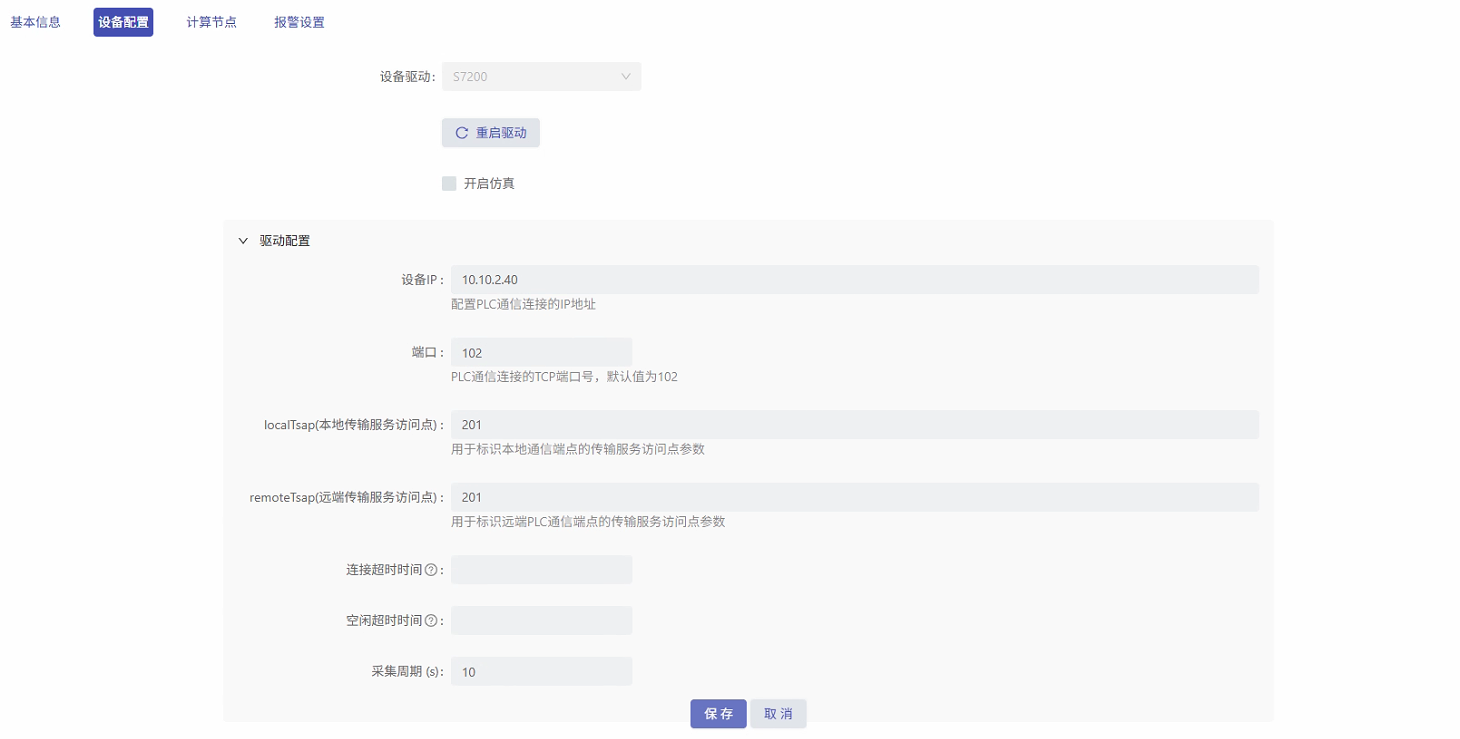Select the 端口 field with value 102

pyautogui.click(x=541, y=352)
